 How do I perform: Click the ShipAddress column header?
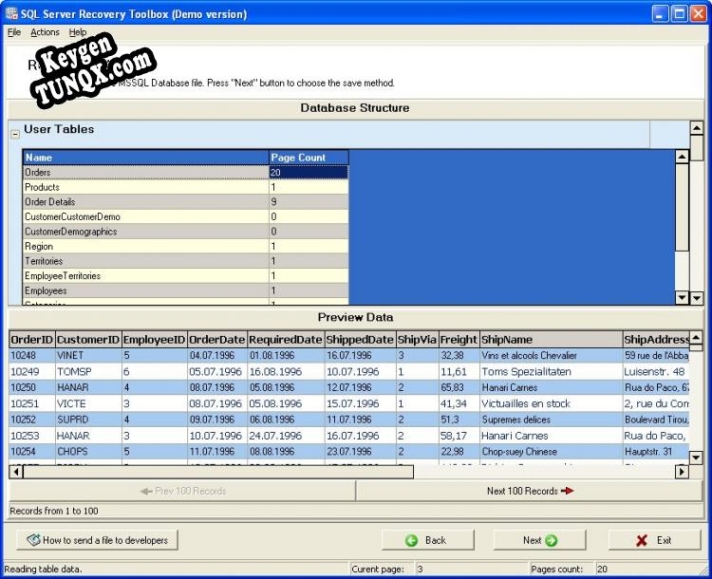(x=656, y=340)
